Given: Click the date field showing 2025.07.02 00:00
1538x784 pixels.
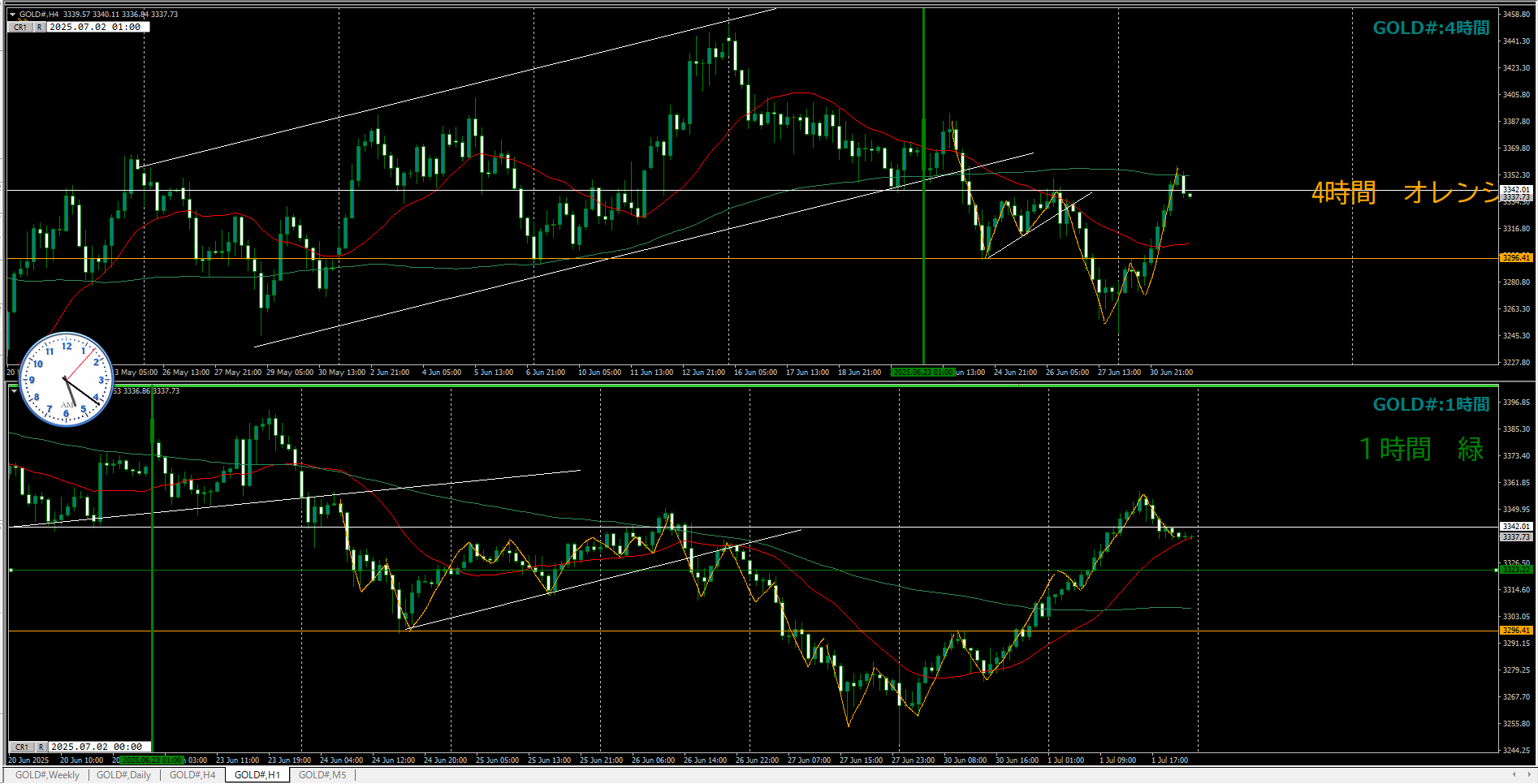Looking at the screenshot, I should (x=99, y=747).
